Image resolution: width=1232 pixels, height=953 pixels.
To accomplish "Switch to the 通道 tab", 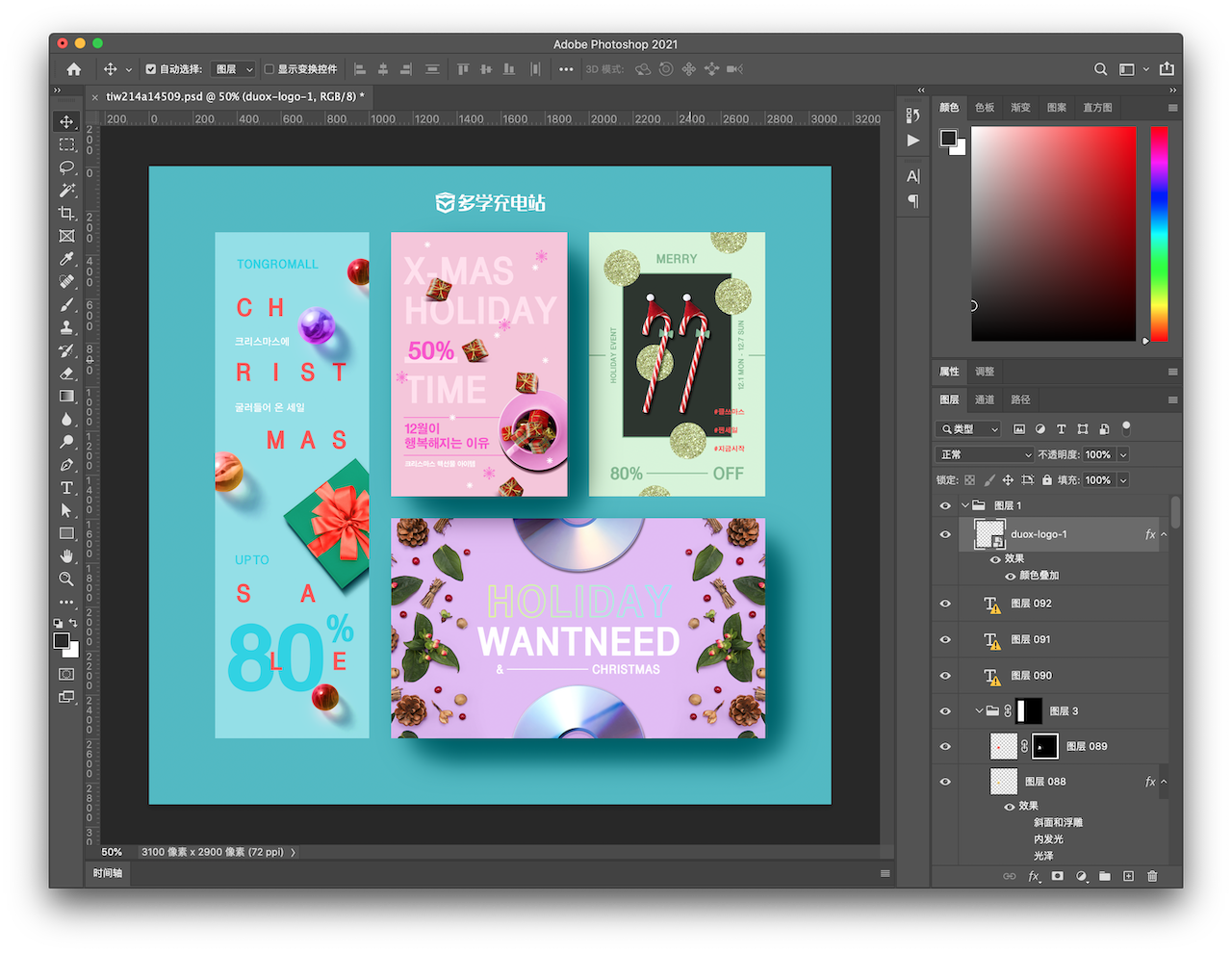I will (984, 399).
